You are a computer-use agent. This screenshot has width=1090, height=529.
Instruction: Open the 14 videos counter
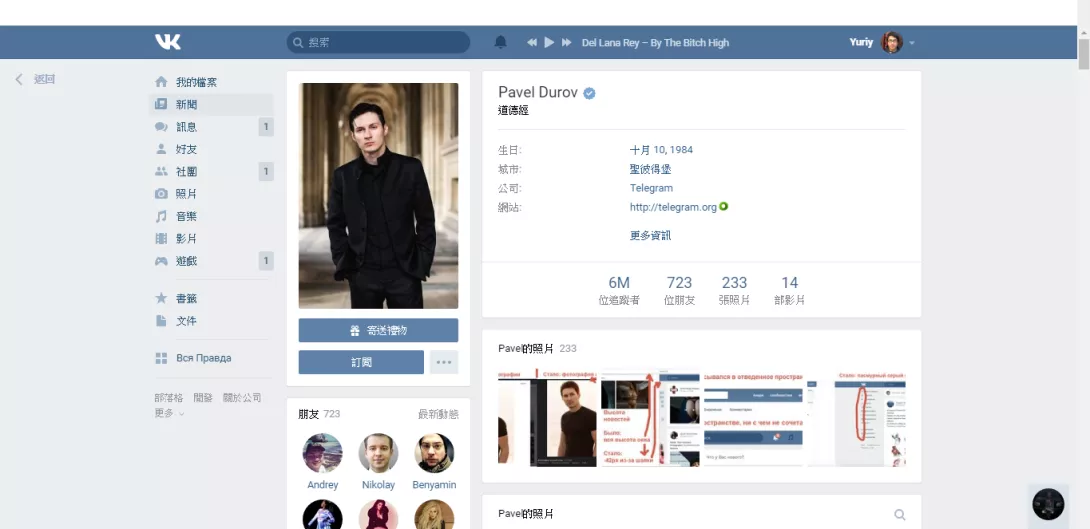pyautogui.click(x=790, y=291)
